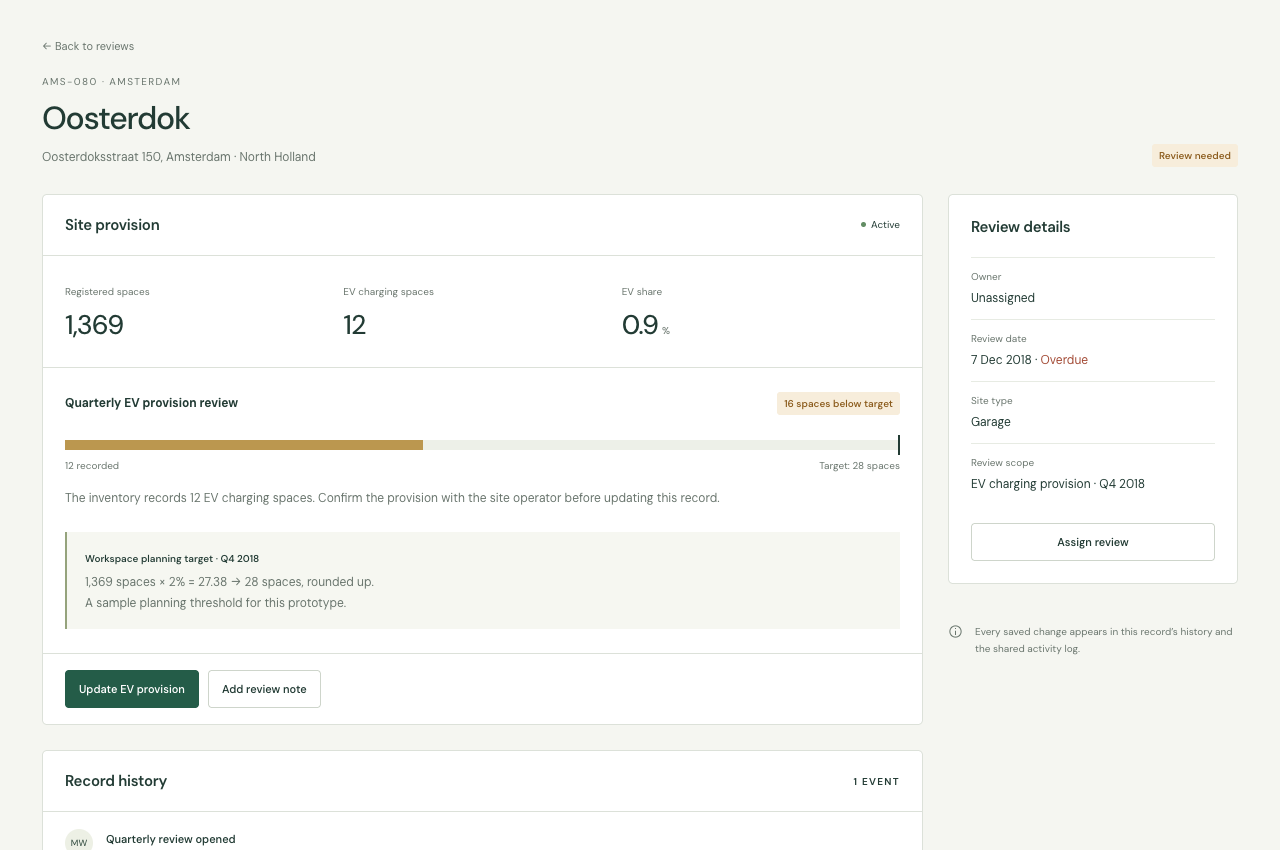Click the 'Quarterly EV provision review' heading
Viewport: 1280px width, 850px height.
[x=151, y=403]
